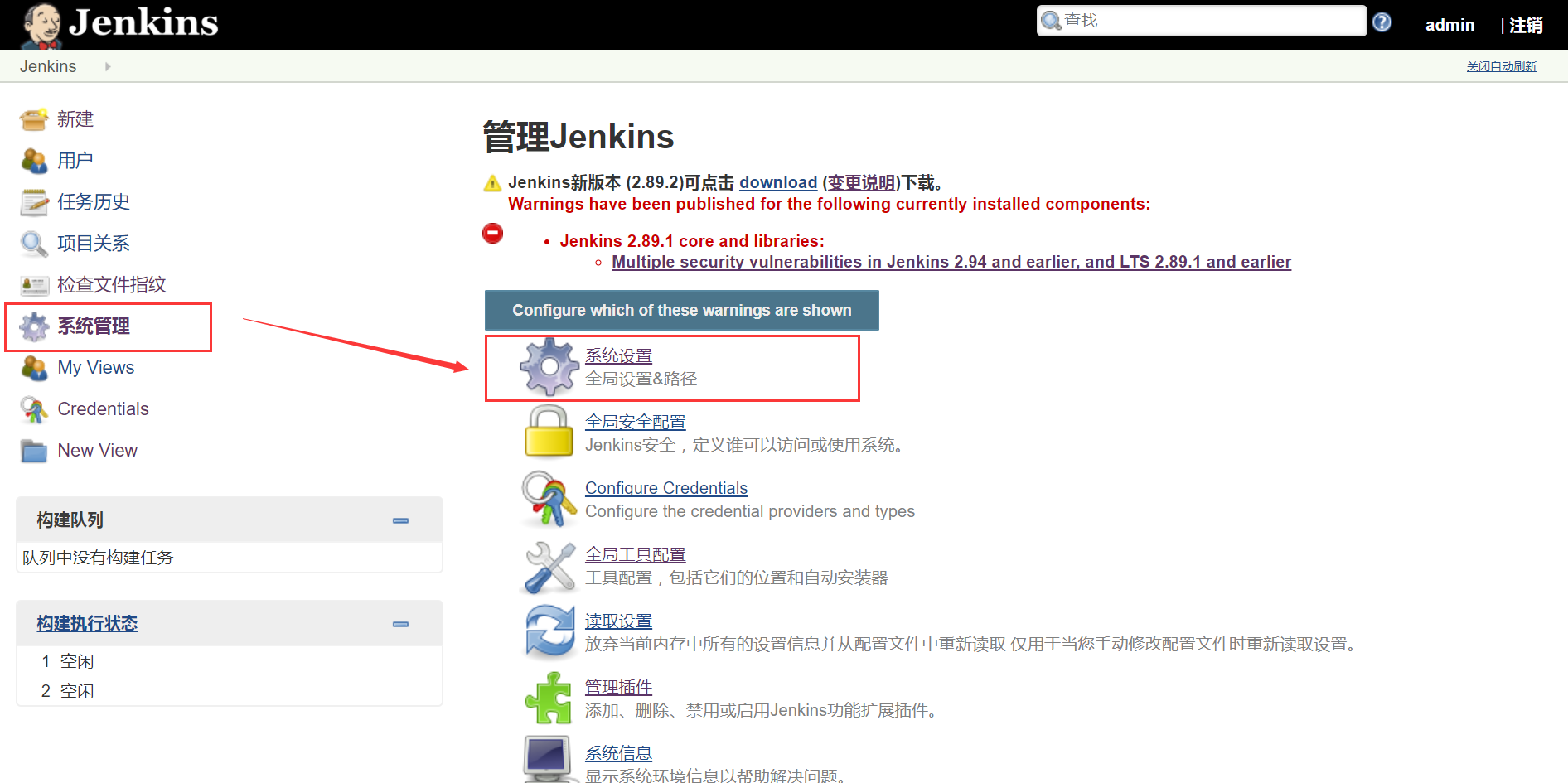Open 检查文件指纹 in the sidebar

click(x=112, y=285)
